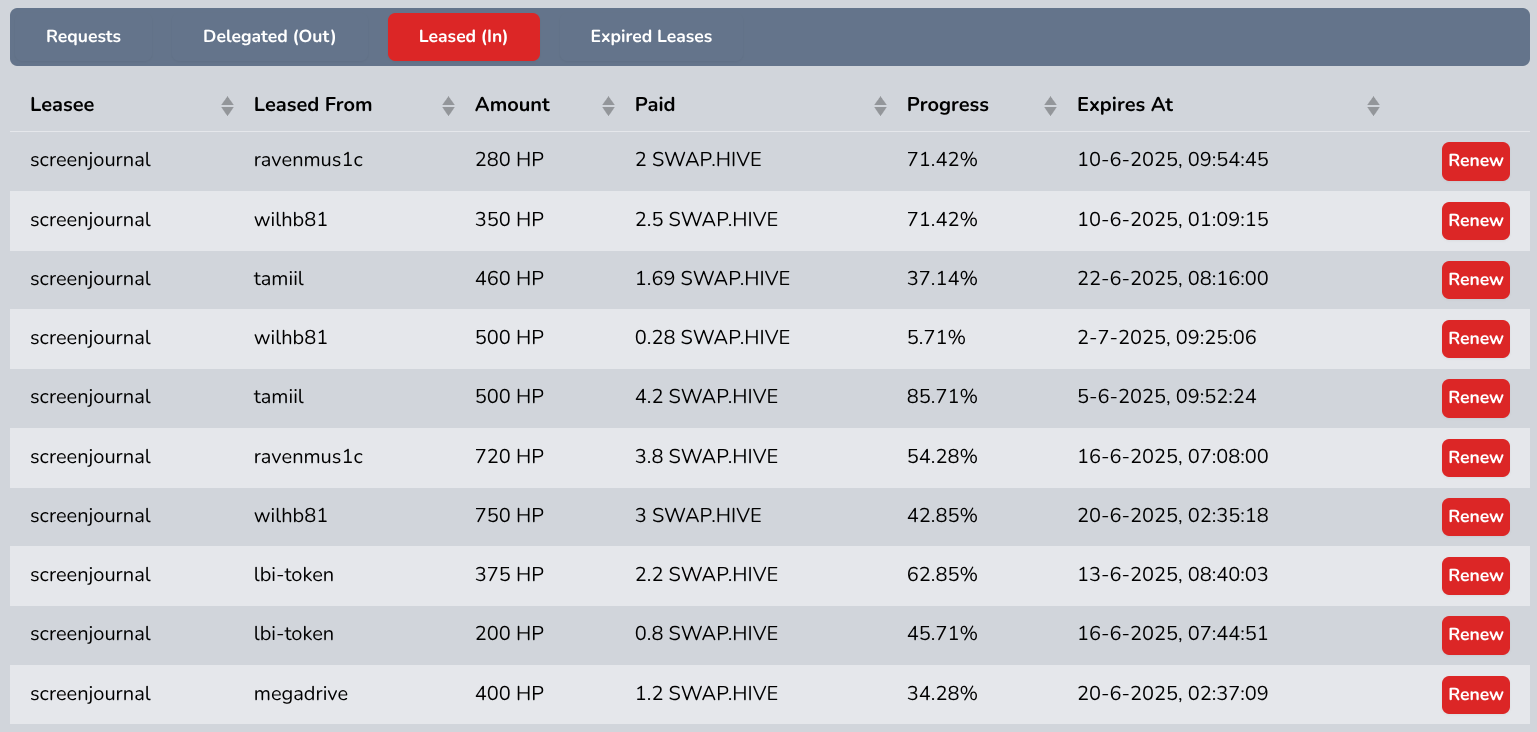Sort by Amount column sort icon

point(608,105)
